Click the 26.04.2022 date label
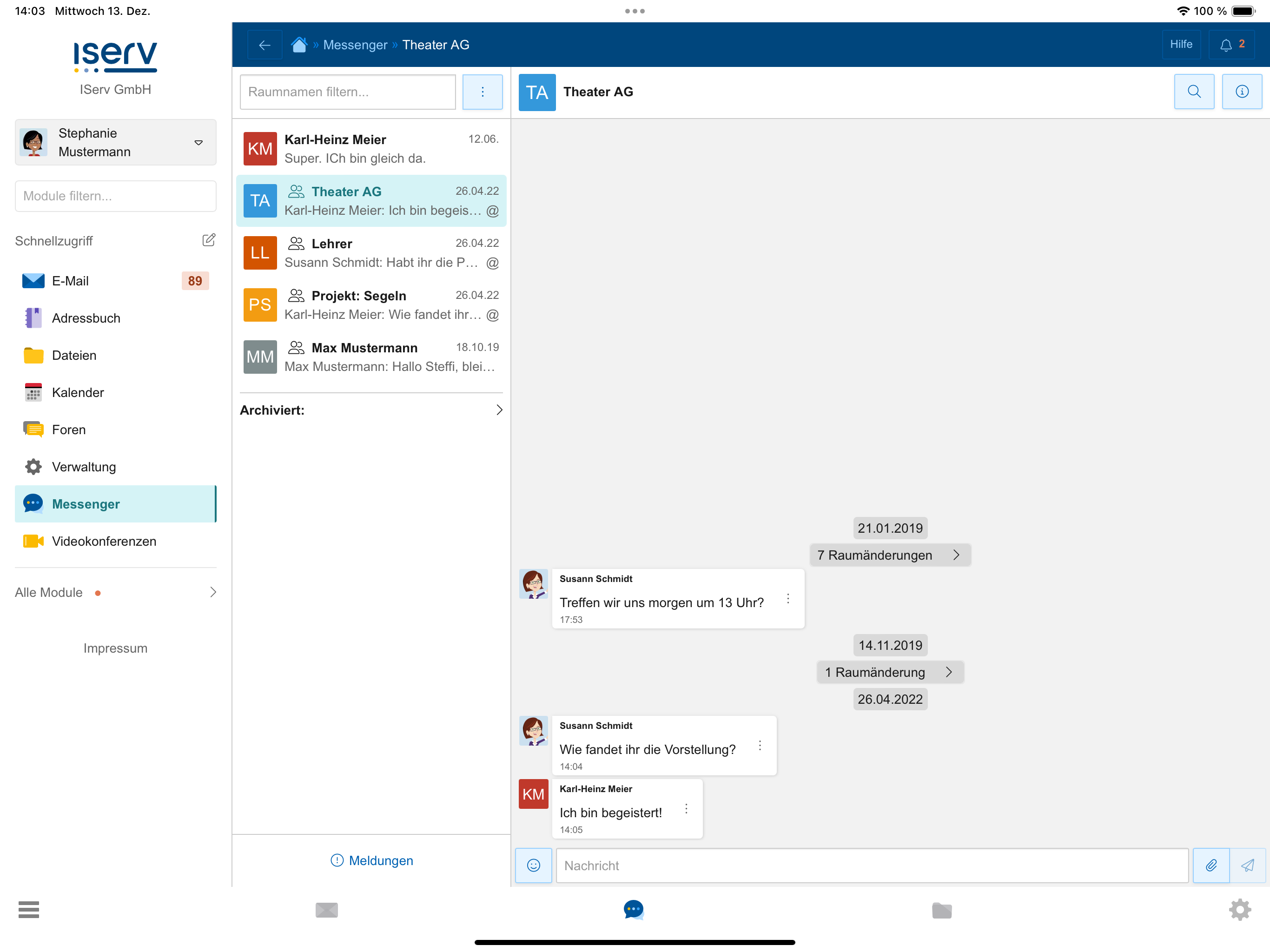The image size is (1270, 952). (x=890, y=700)
